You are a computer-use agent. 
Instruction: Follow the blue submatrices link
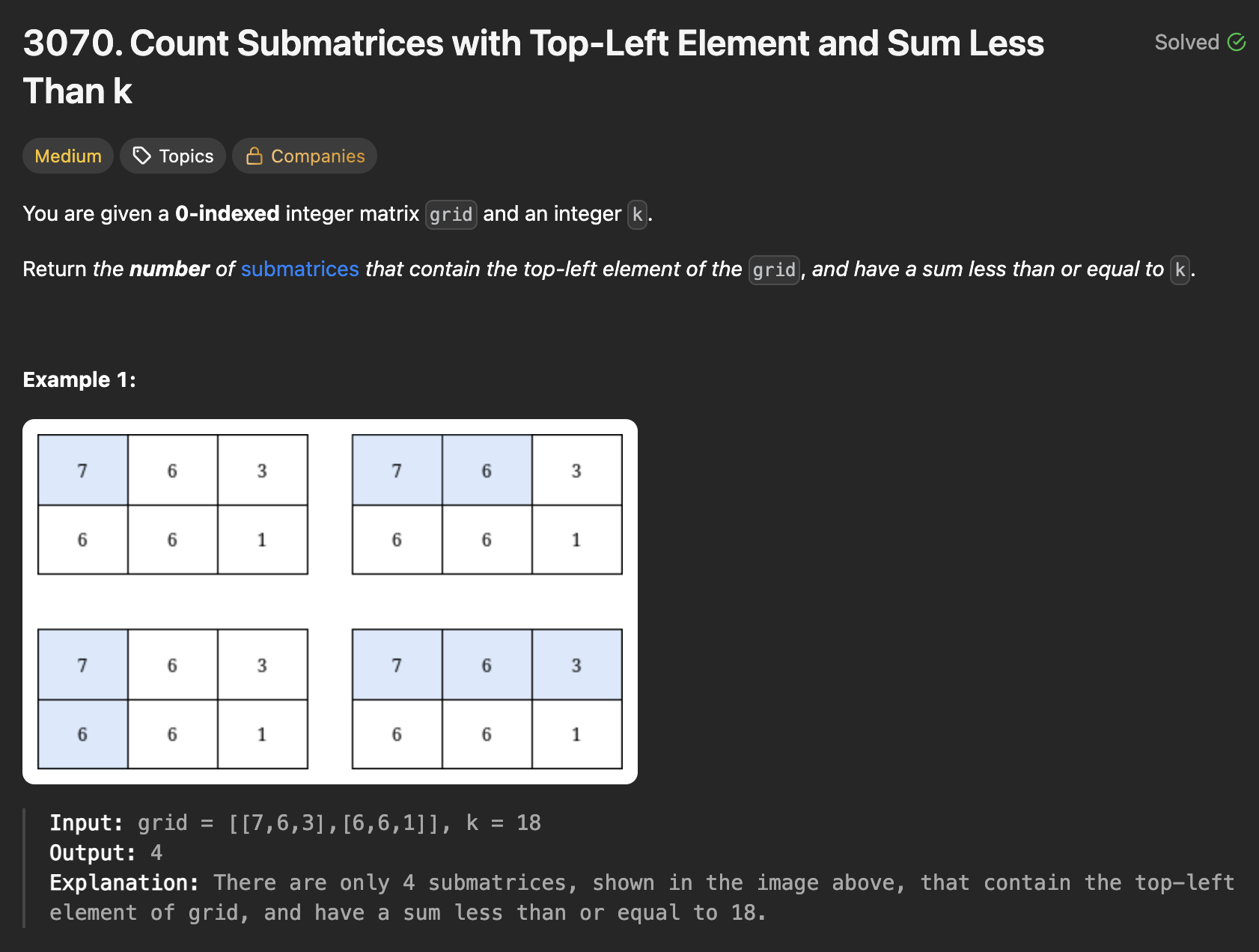coord(300,269)
